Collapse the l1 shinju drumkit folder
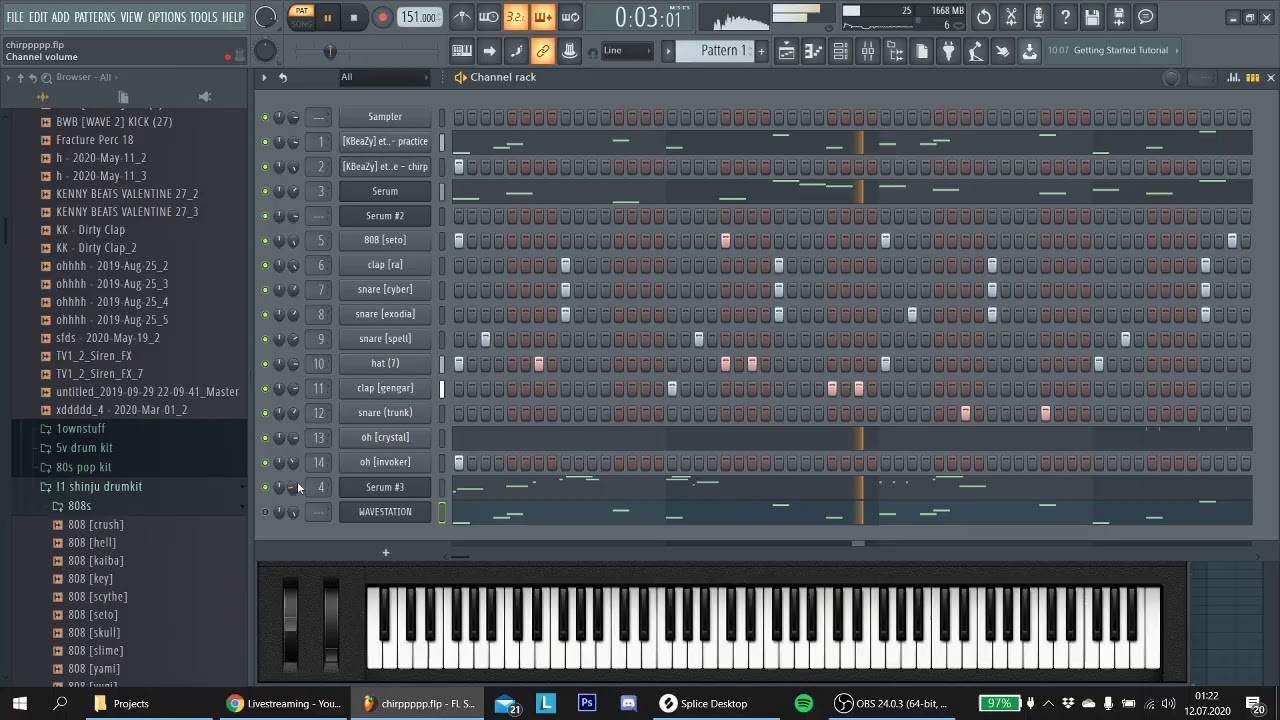The image size is (1280, 720). coord(98,487)
